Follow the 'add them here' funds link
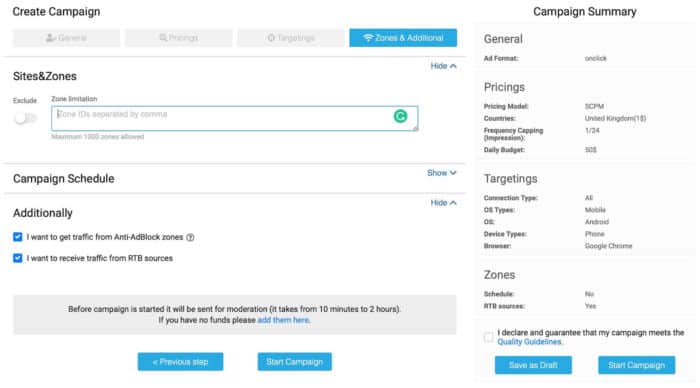700x388 pixels. 283,320
